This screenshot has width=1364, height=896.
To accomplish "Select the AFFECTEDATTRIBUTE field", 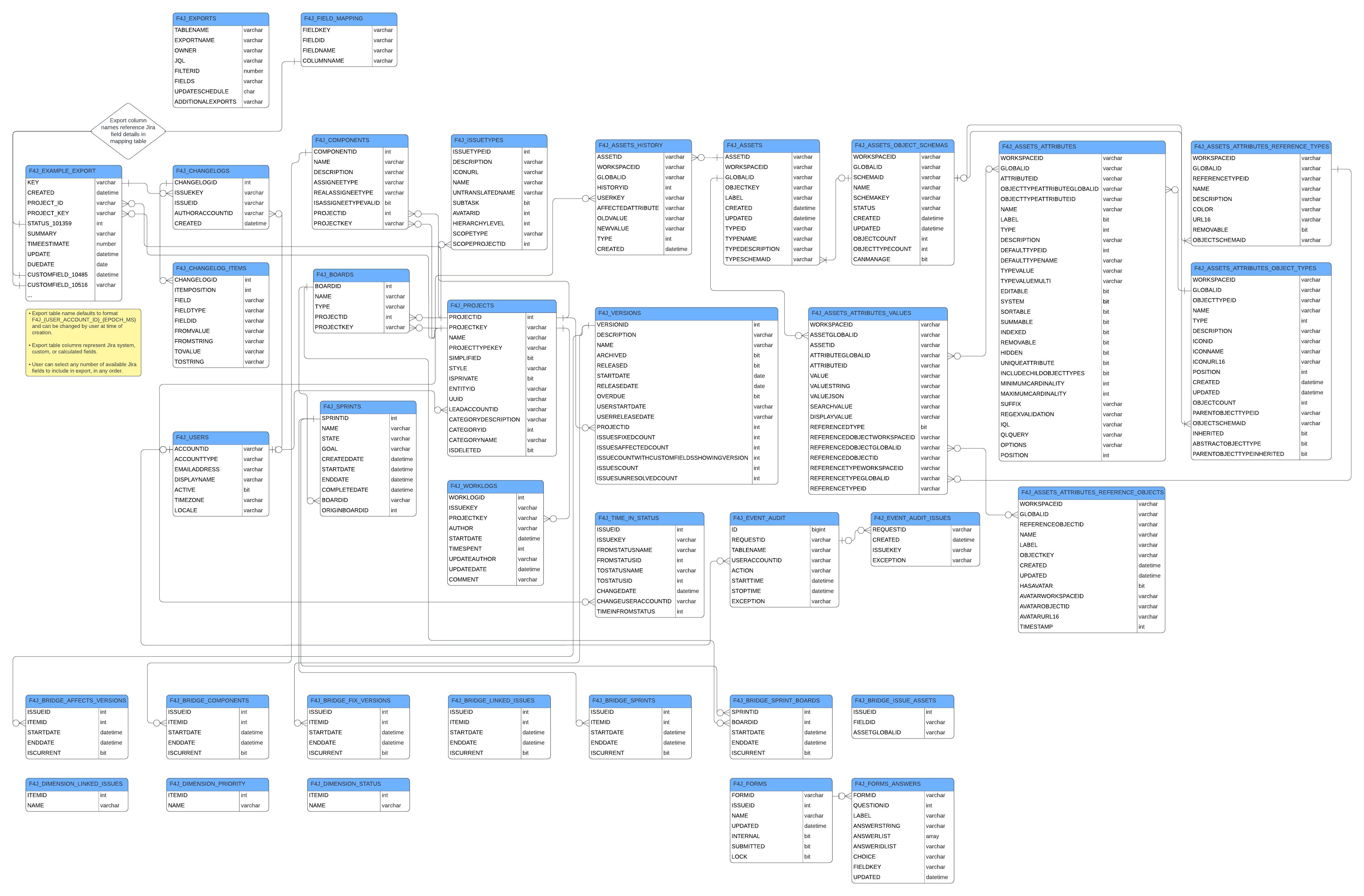I will click(x=643, y=208).
